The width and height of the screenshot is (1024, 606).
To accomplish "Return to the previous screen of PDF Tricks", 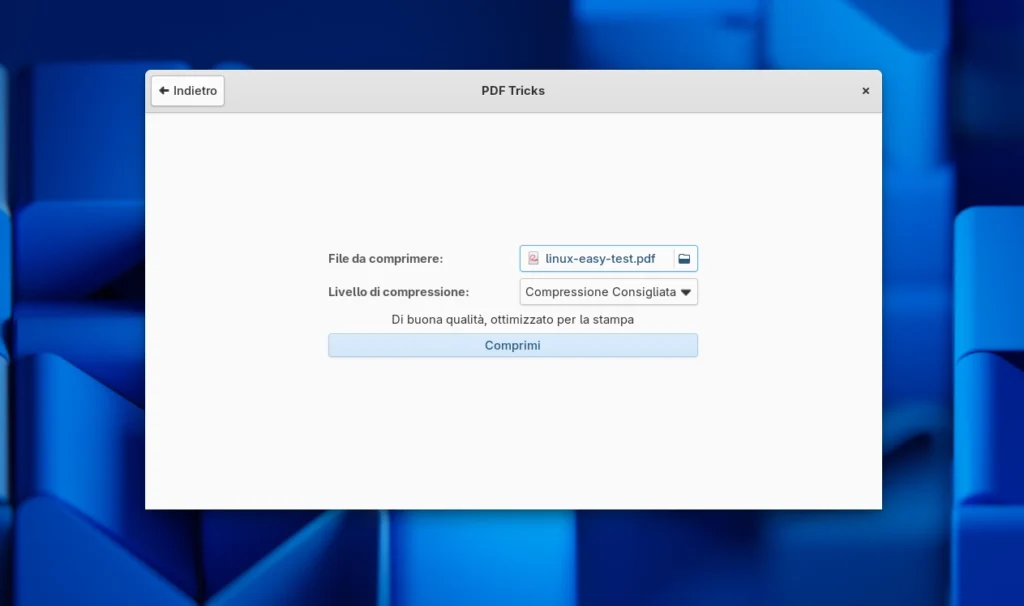I will click(x=187, y=90).
